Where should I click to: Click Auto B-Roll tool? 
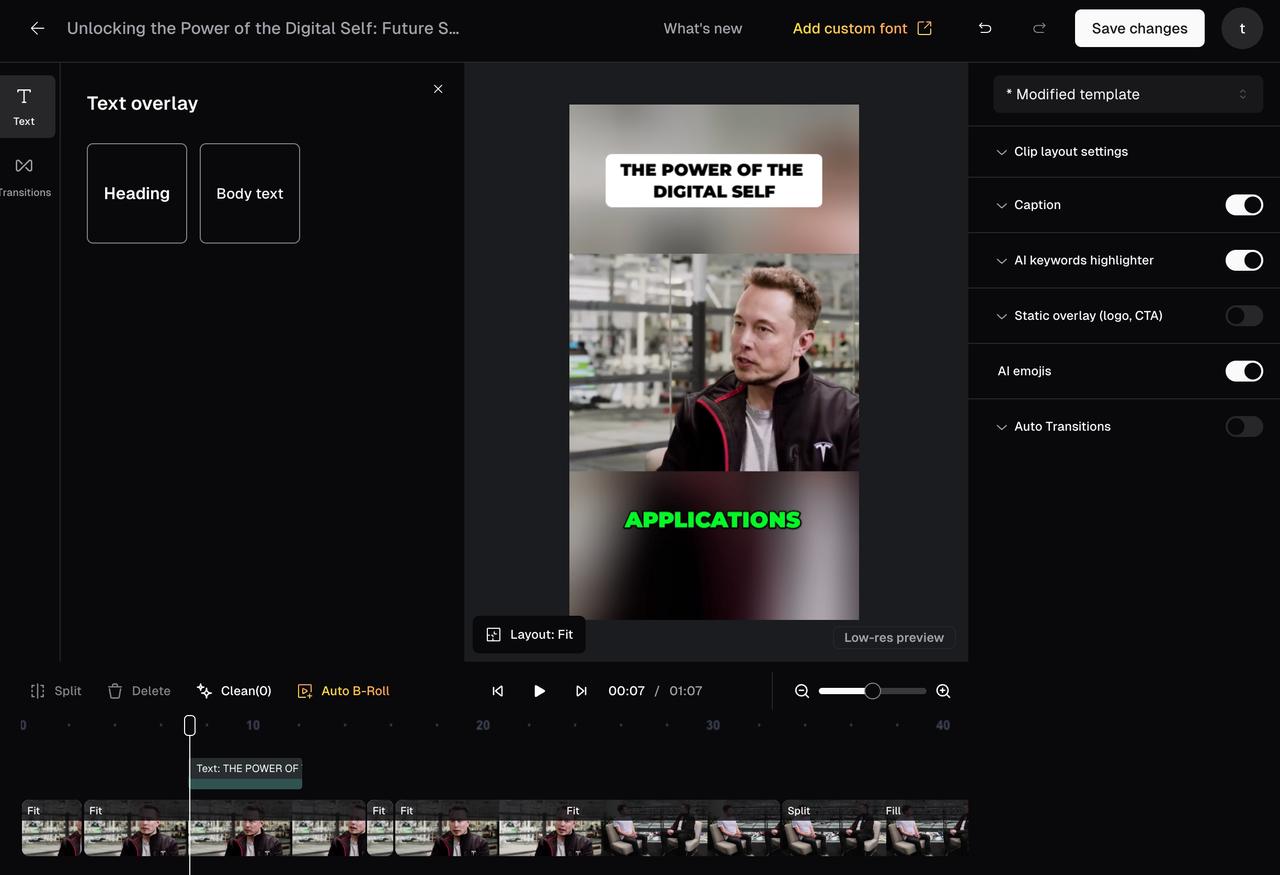click(x=343, y=691)
